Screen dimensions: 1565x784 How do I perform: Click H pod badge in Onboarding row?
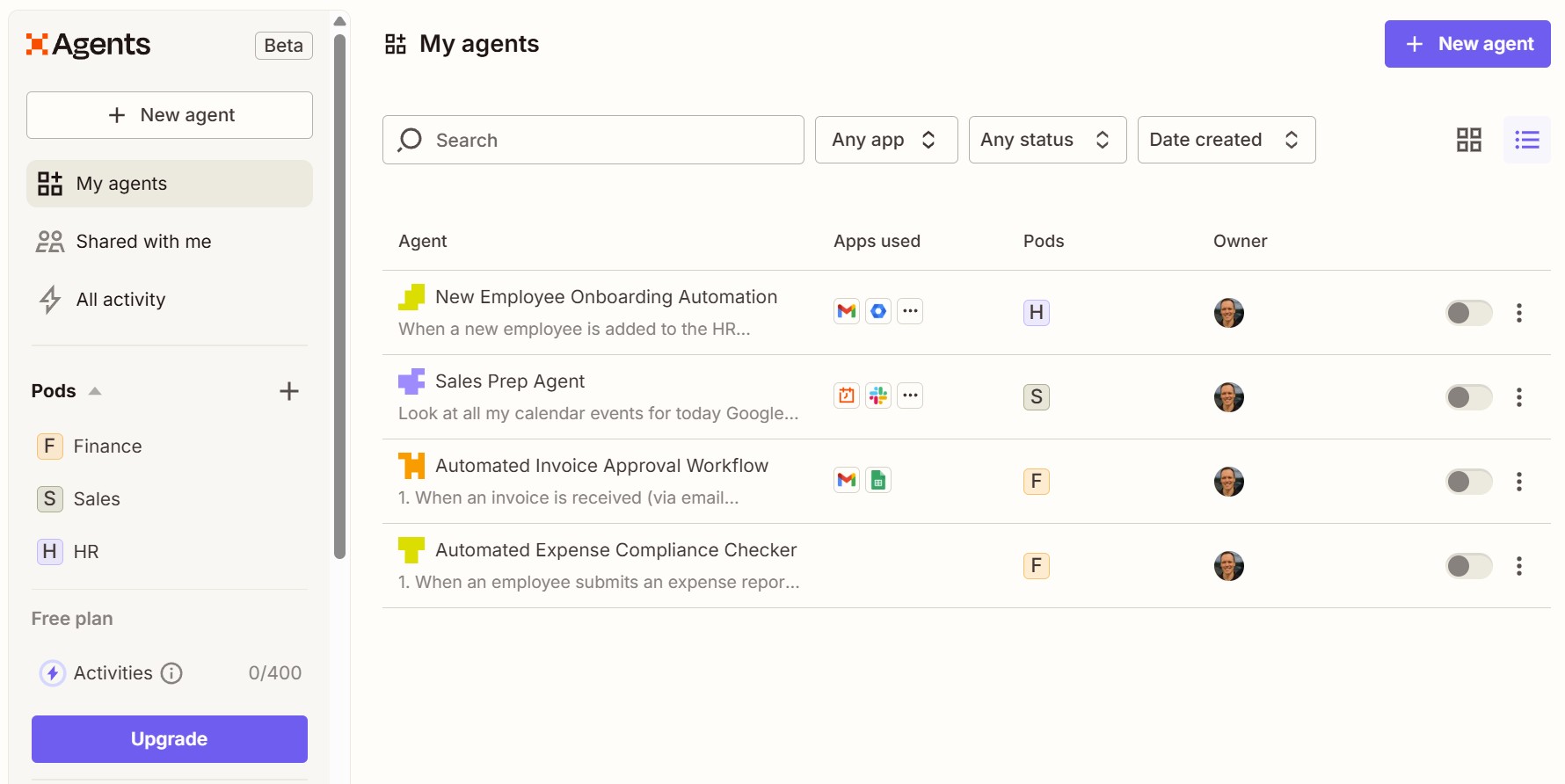[1037, 313]
